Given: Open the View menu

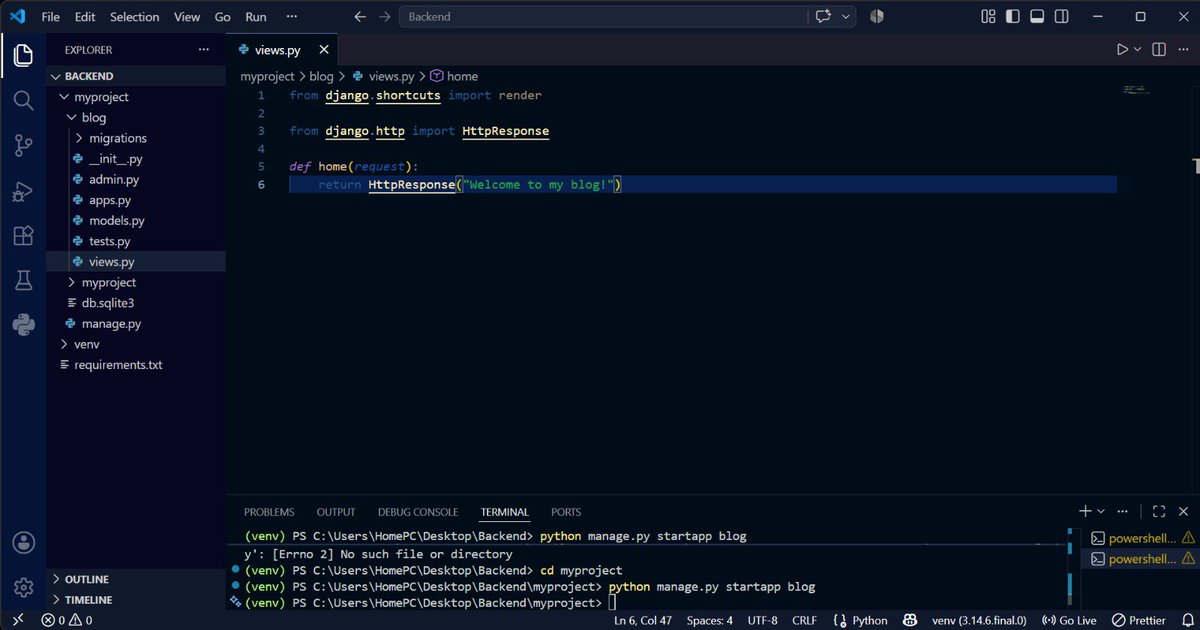Looking at the screenshot, I should [187, 17].
